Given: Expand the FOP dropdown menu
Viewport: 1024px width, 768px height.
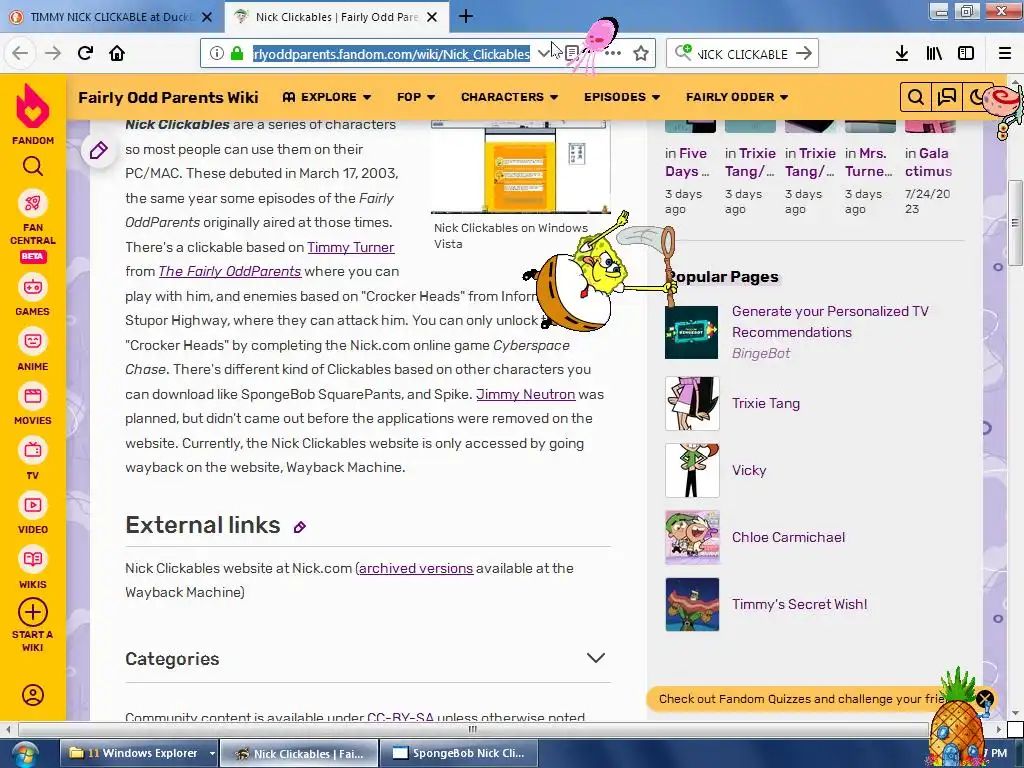Looking at the screenshot, I should 416,97.
